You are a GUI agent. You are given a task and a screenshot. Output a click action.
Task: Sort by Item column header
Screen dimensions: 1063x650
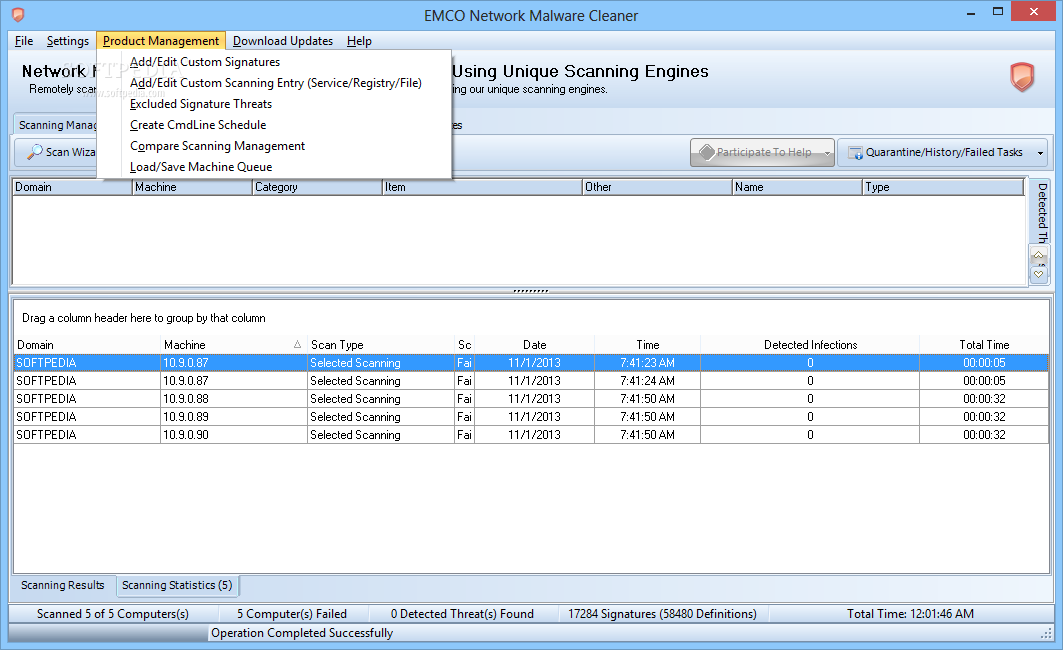(x=482, y=187)
